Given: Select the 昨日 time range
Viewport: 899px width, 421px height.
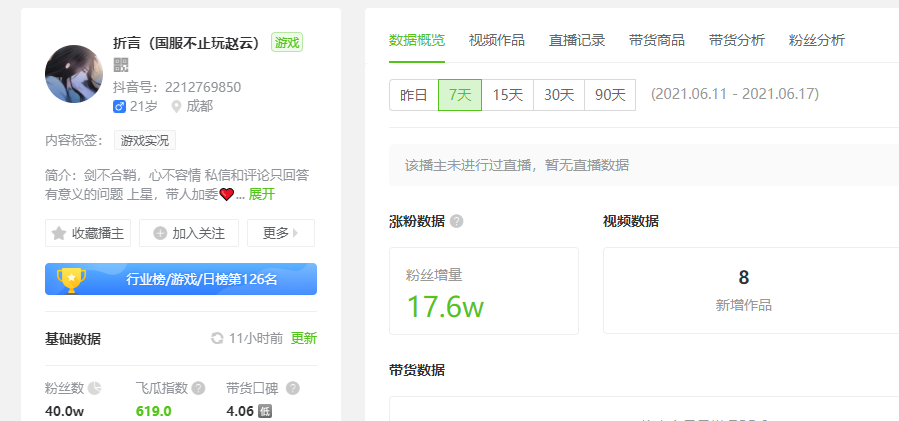Looking at the screenshot, I should click(414, 95).
